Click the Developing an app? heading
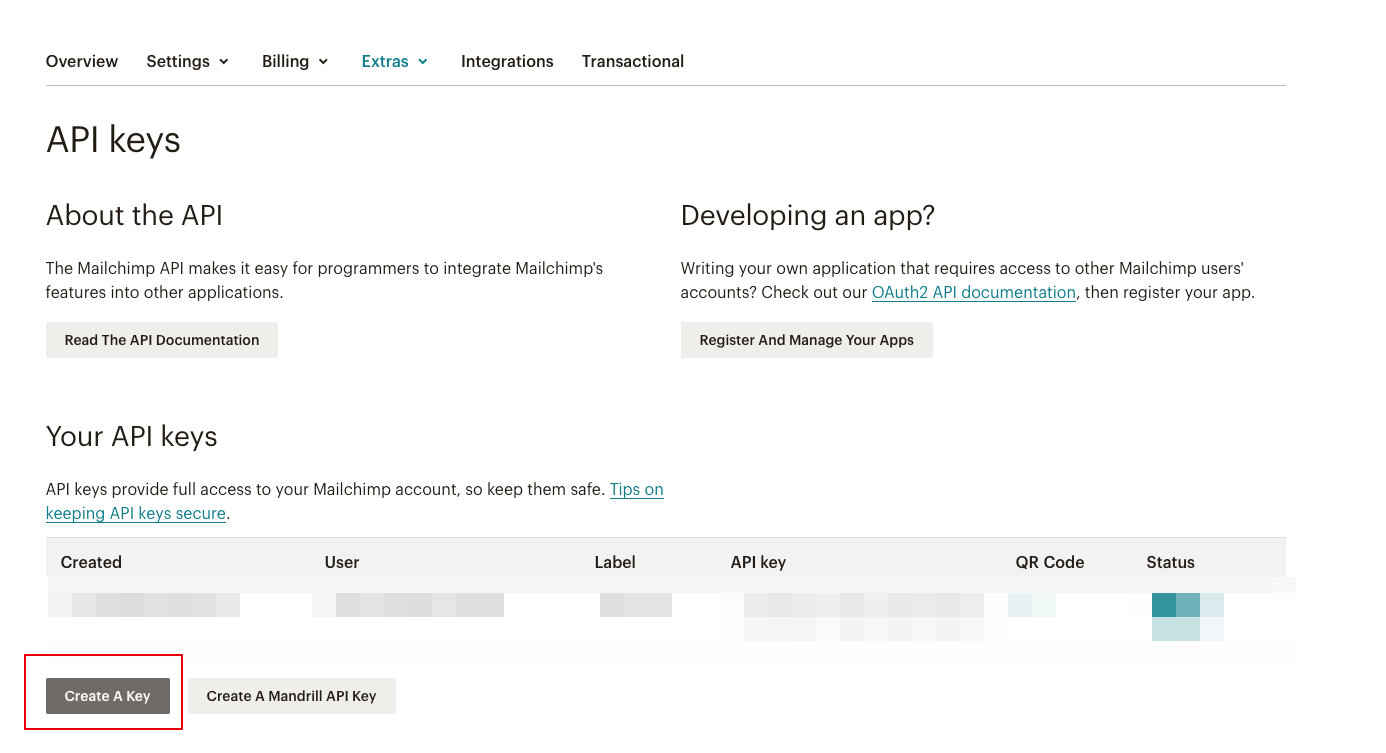 click(x=808, y=216)
